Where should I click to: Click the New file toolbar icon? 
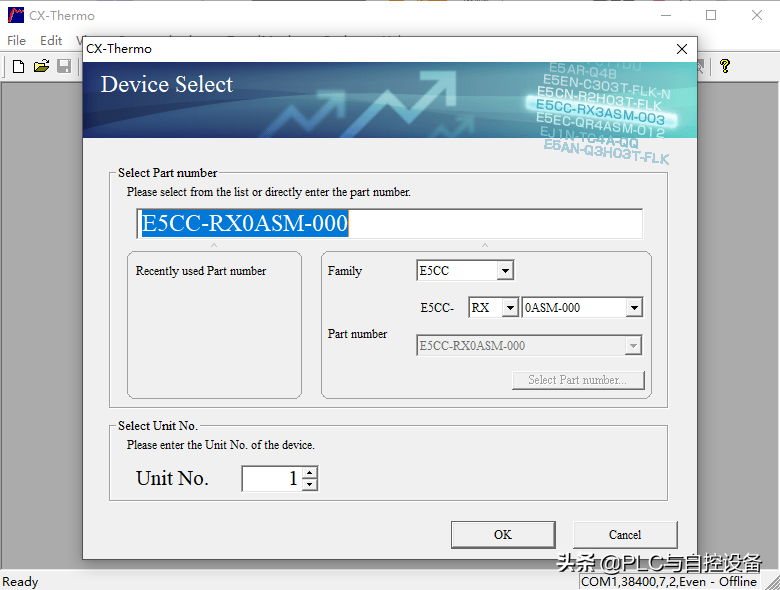pyautogui.click(x=18, y=66)
